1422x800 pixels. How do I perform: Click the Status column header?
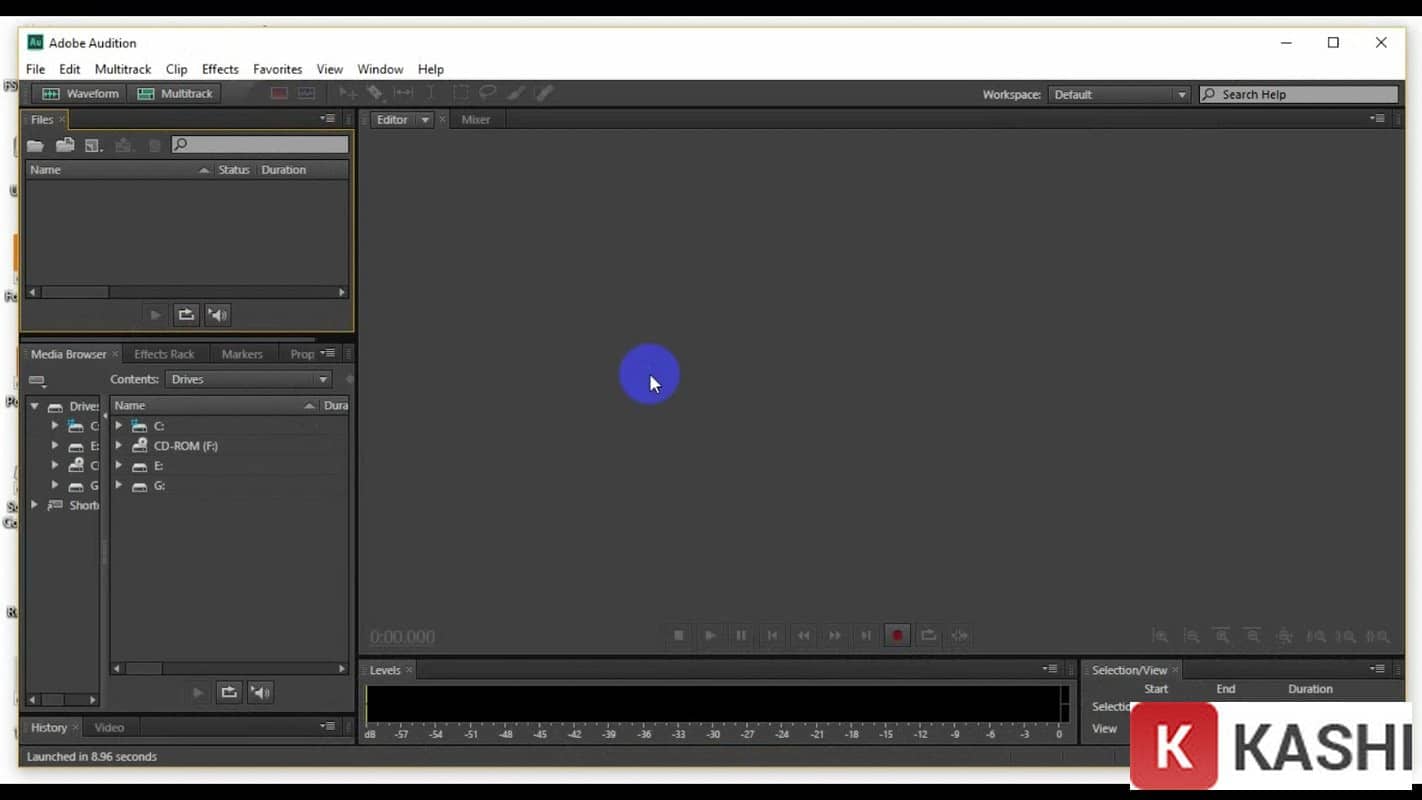coord(234,170)
